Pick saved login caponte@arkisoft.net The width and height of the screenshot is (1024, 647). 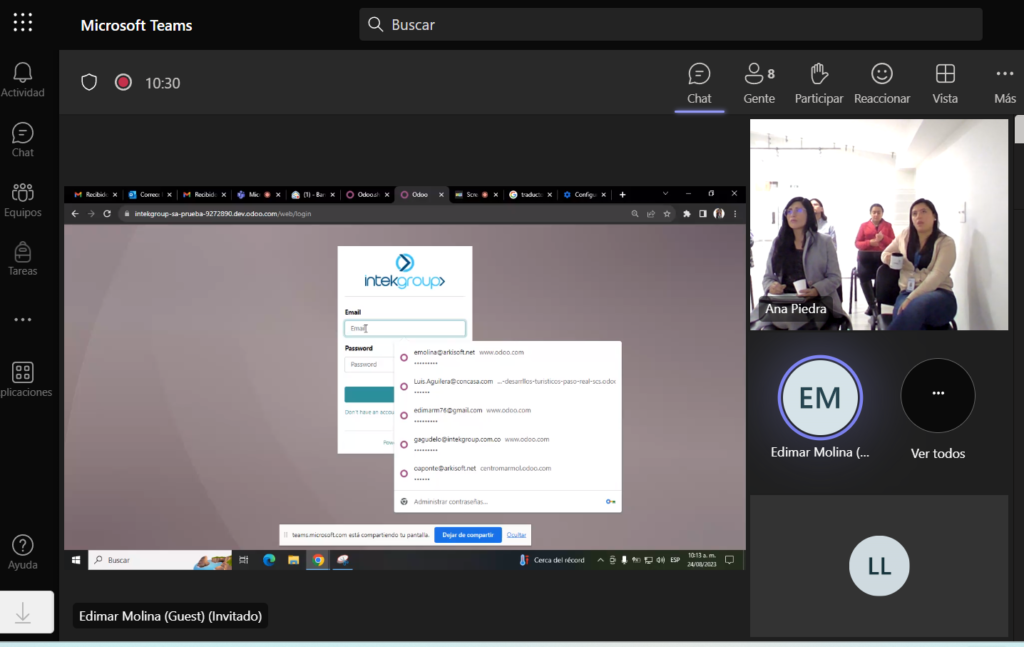[x=507, y=473]
